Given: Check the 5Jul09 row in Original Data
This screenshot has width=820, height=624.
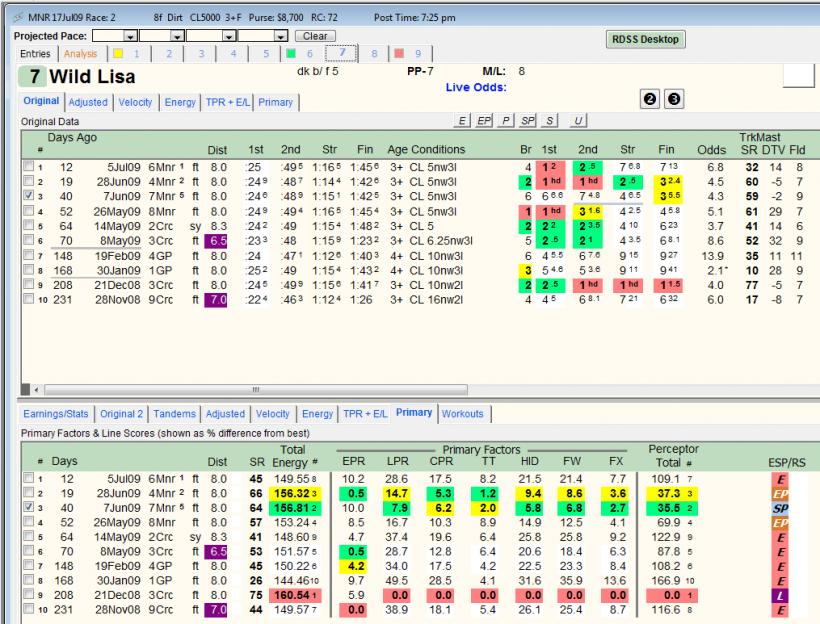Looking at the screenshot, I should (28, 166).
